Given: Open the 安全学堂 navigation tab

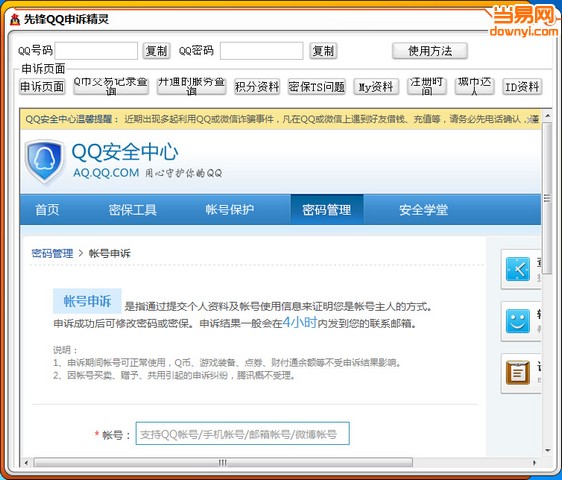Looking at the screenshot, I should click(424, 210).
